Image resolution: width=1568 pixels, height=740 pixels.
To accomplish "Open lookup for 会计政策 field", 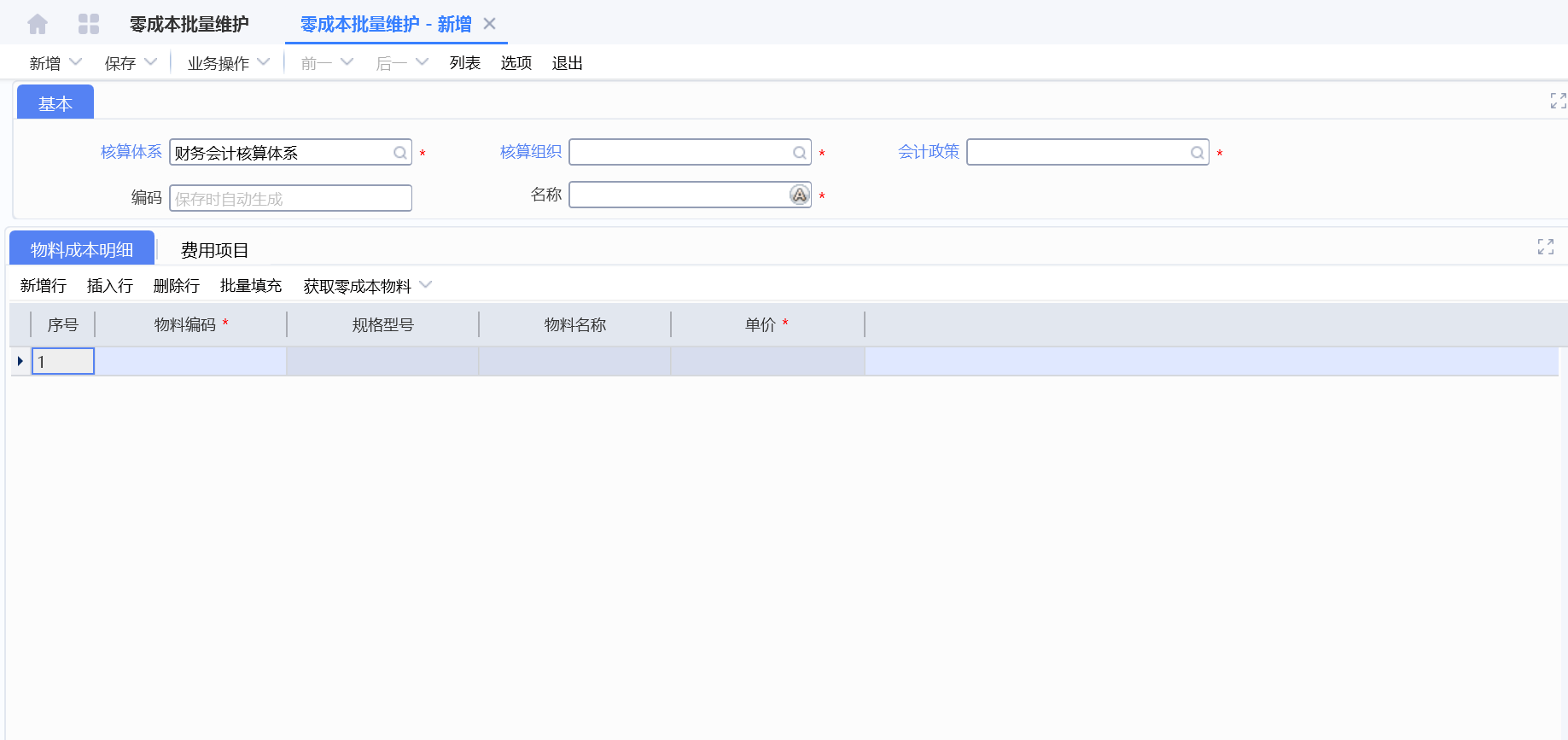I will point(1198,153).
